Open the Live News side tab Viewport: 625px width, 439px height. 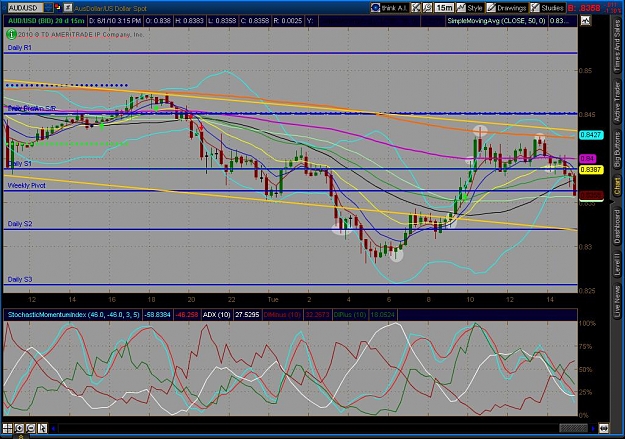(x=617, y=299)
